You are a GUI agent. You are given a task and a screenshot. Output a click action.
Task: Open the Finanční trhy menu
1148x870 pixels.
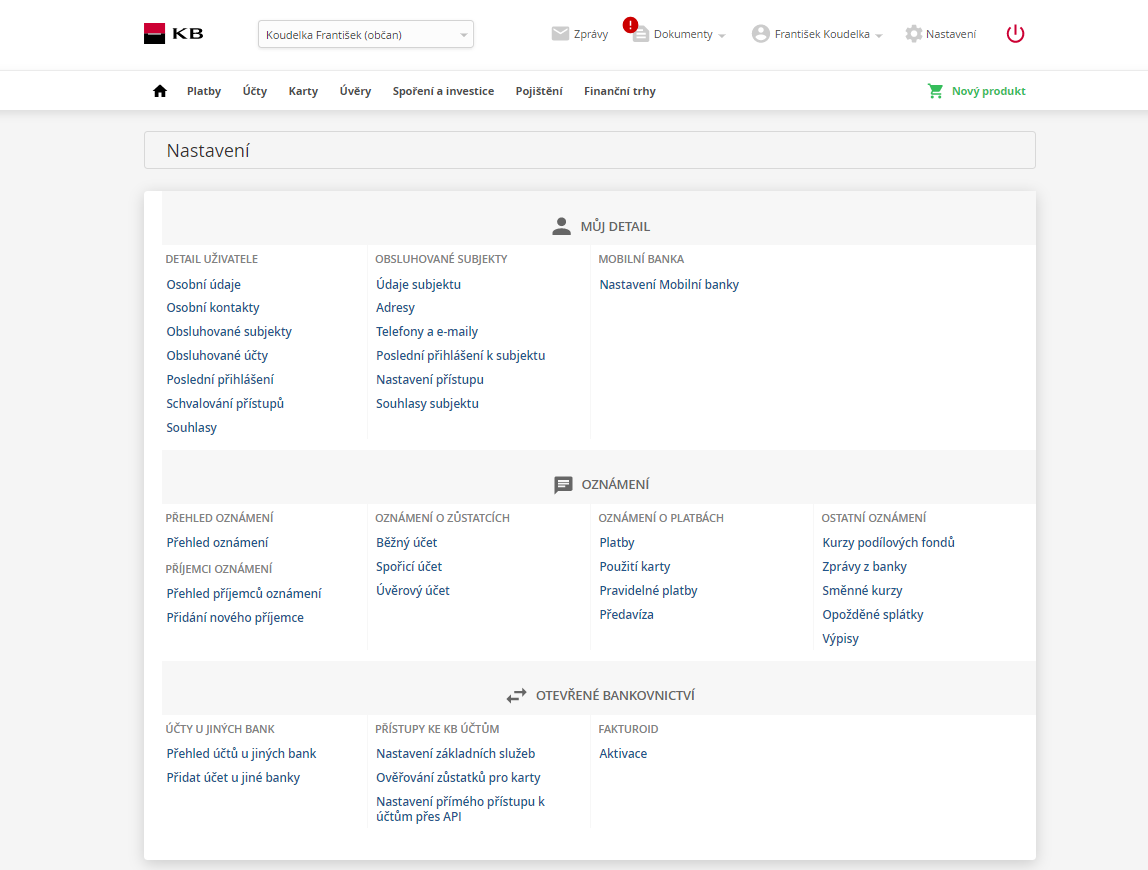pyautogui.click(x=619, y=91)
